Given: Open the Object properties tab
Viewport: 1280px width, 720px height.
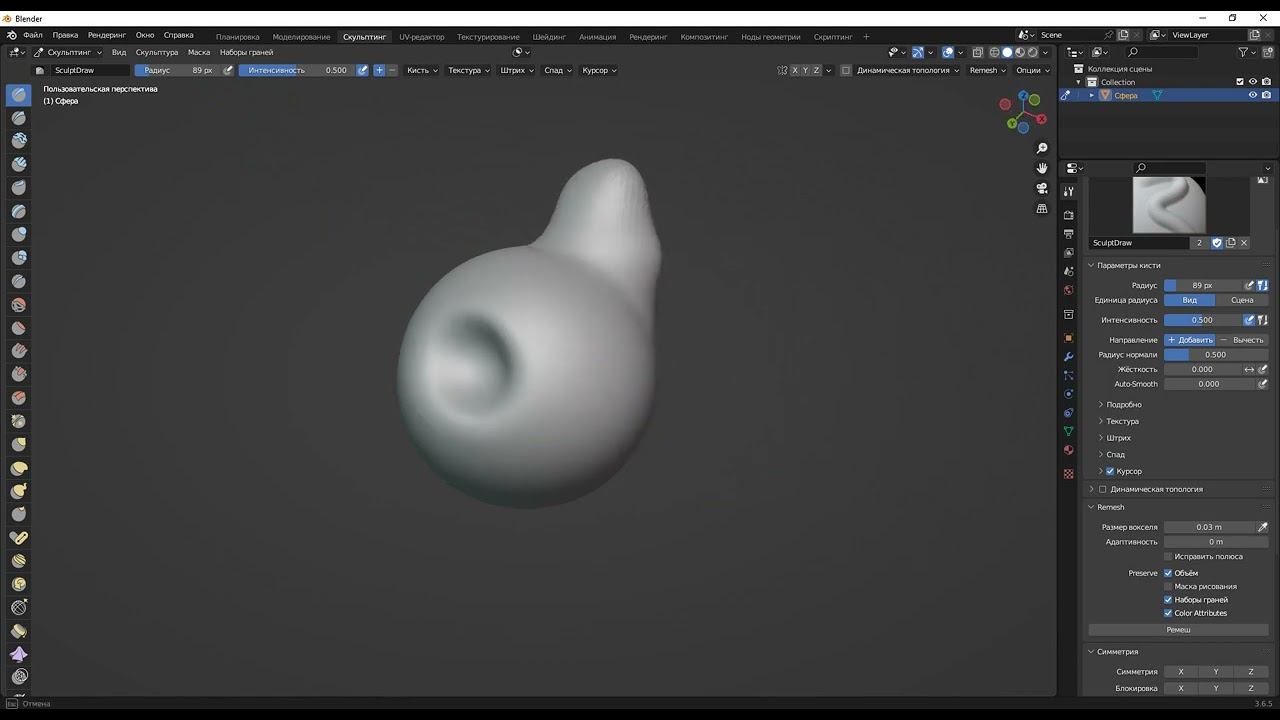Looking at the screenshot, I should point(1069,338).
